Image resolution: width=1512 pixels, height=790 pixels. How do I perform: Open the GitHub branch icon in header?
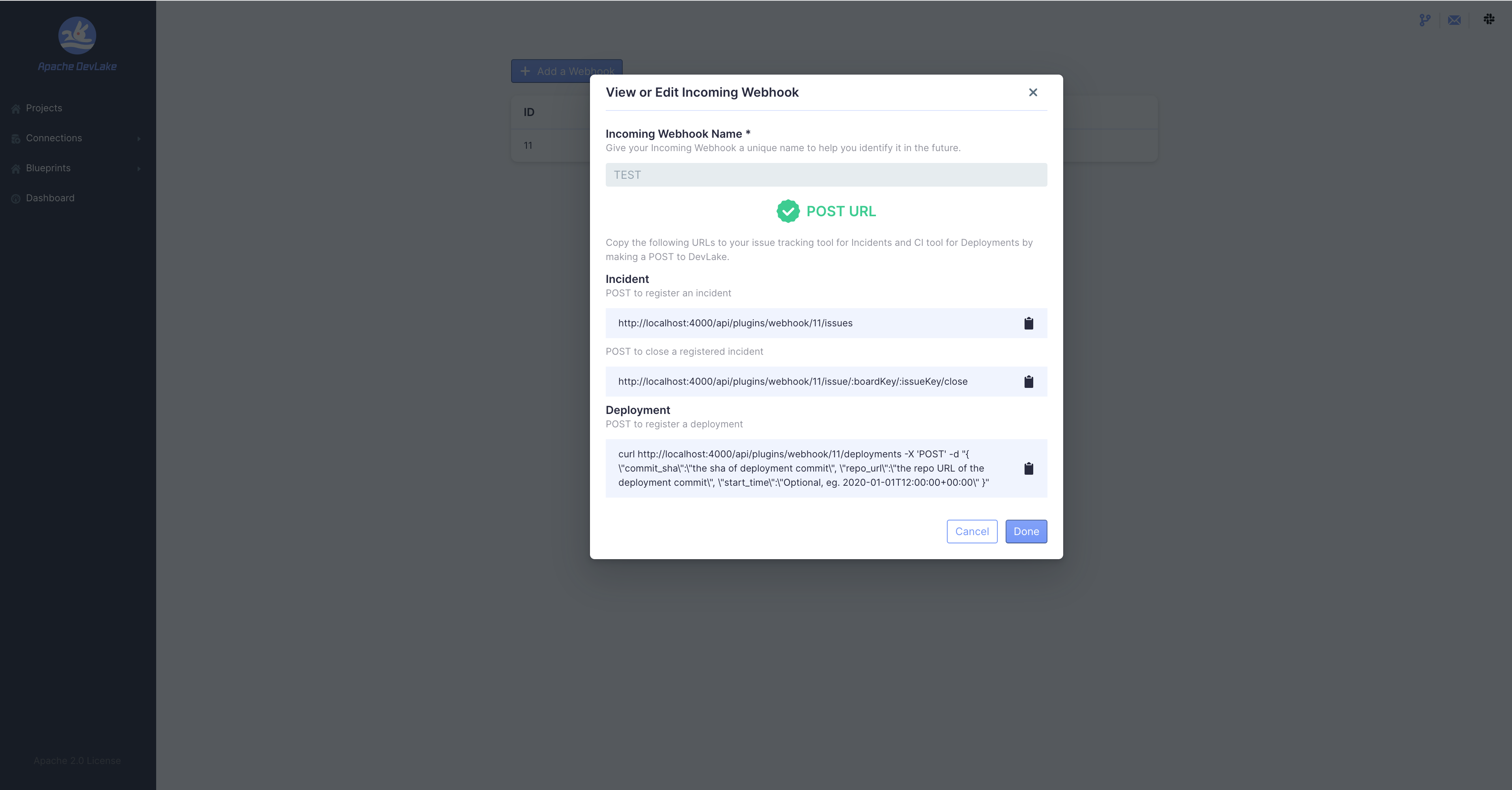pos(1424,20)
